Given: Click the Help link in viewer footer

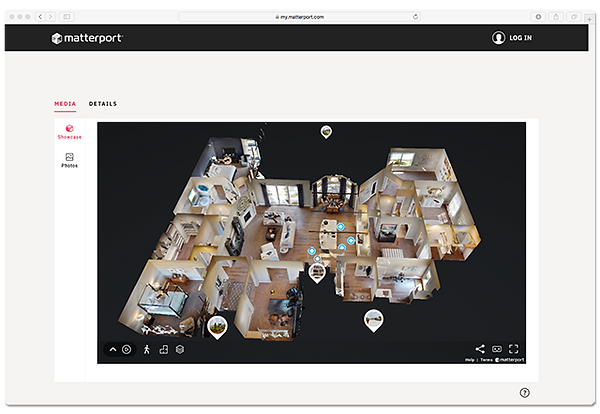Looking at the screenshot, I should [x=470, y=360].
